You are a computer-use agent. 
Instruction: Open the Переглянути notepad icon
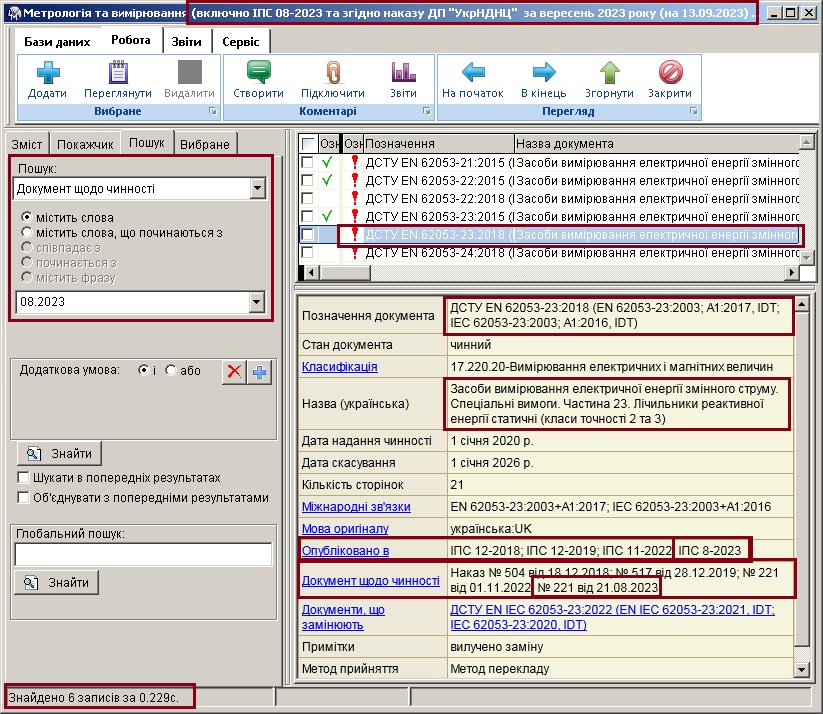point(118,72)
